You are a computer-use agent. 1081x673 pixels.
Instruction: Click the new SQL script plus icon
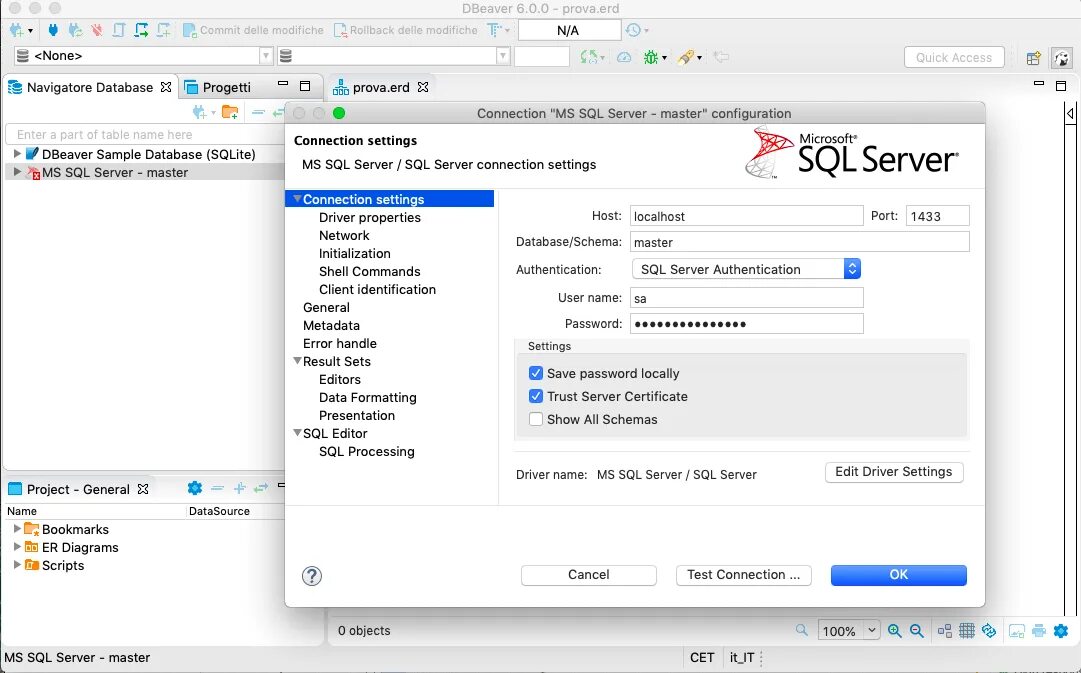(163, 30)
